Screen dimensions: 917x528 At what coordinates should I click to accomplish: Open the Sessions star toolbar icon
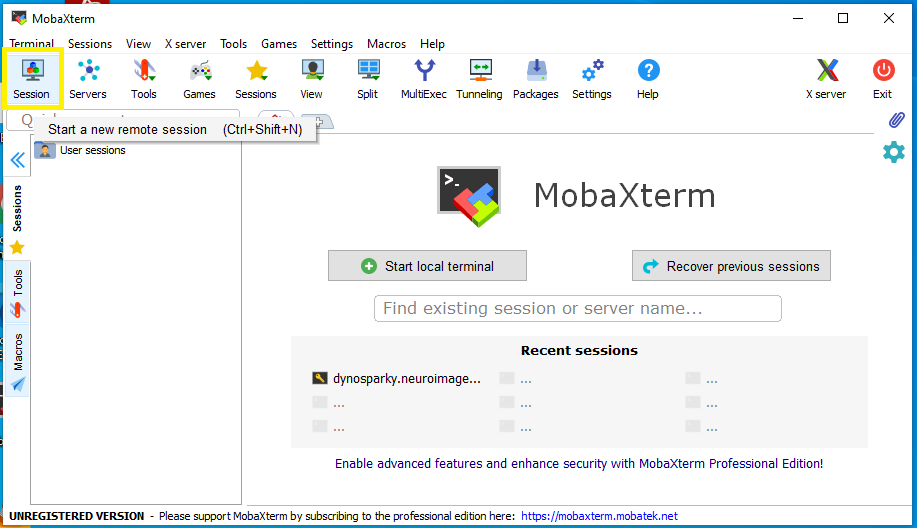256,79
